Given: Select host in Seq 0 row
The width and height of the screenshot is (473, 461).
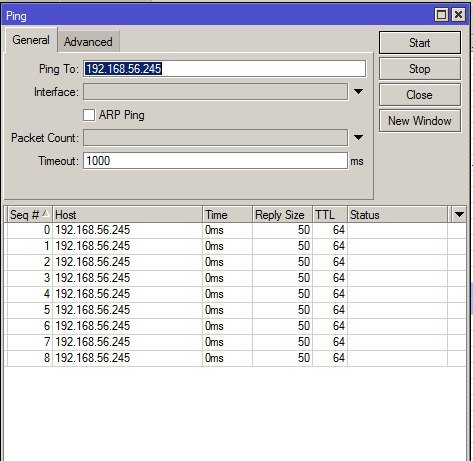Looking at the screenshot, I should click(x=93, y=230).
